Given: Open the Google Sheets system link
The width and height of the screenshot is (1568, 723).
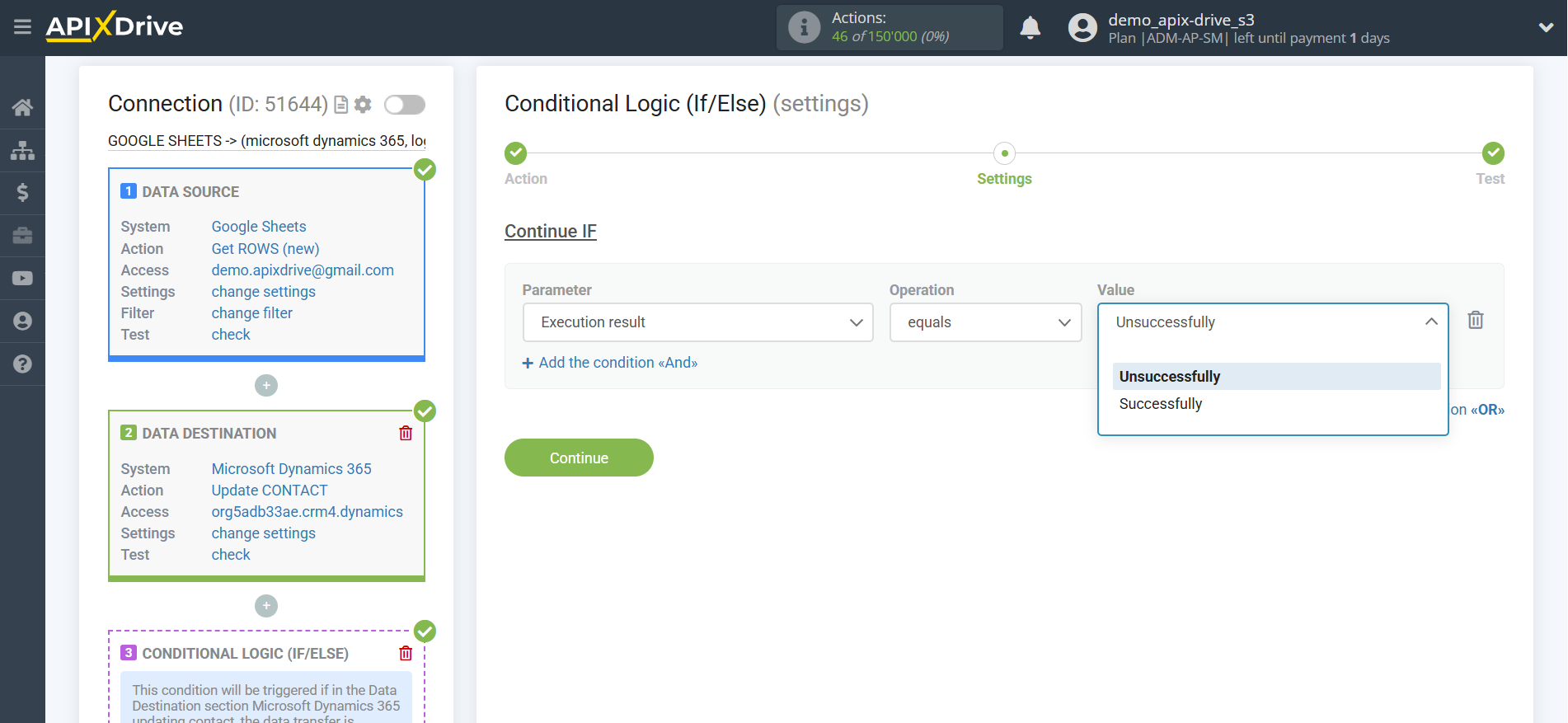Looking at the screenshot, I should (259, 227).
